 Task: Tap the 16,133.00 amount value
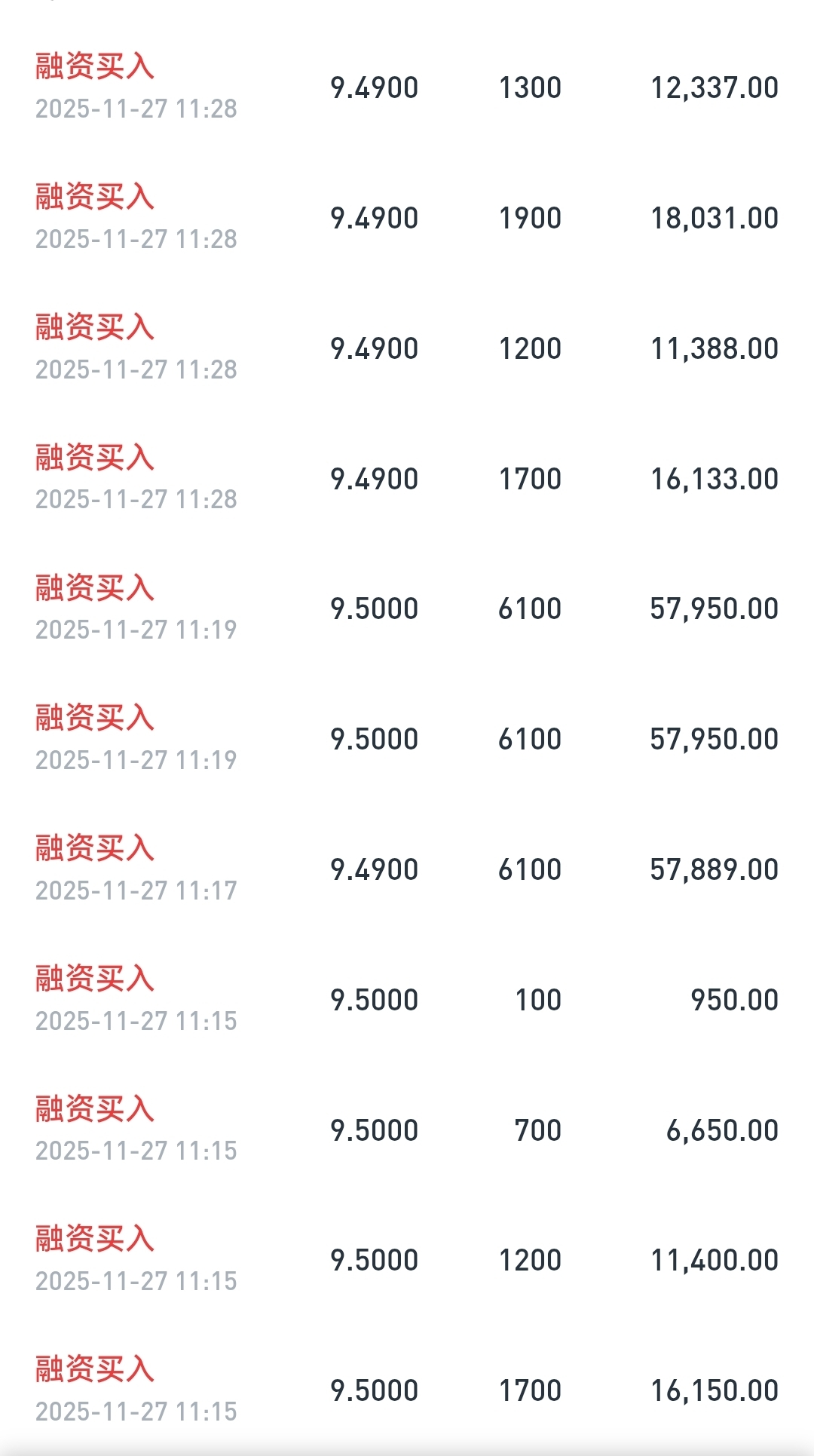pos(714,480)
